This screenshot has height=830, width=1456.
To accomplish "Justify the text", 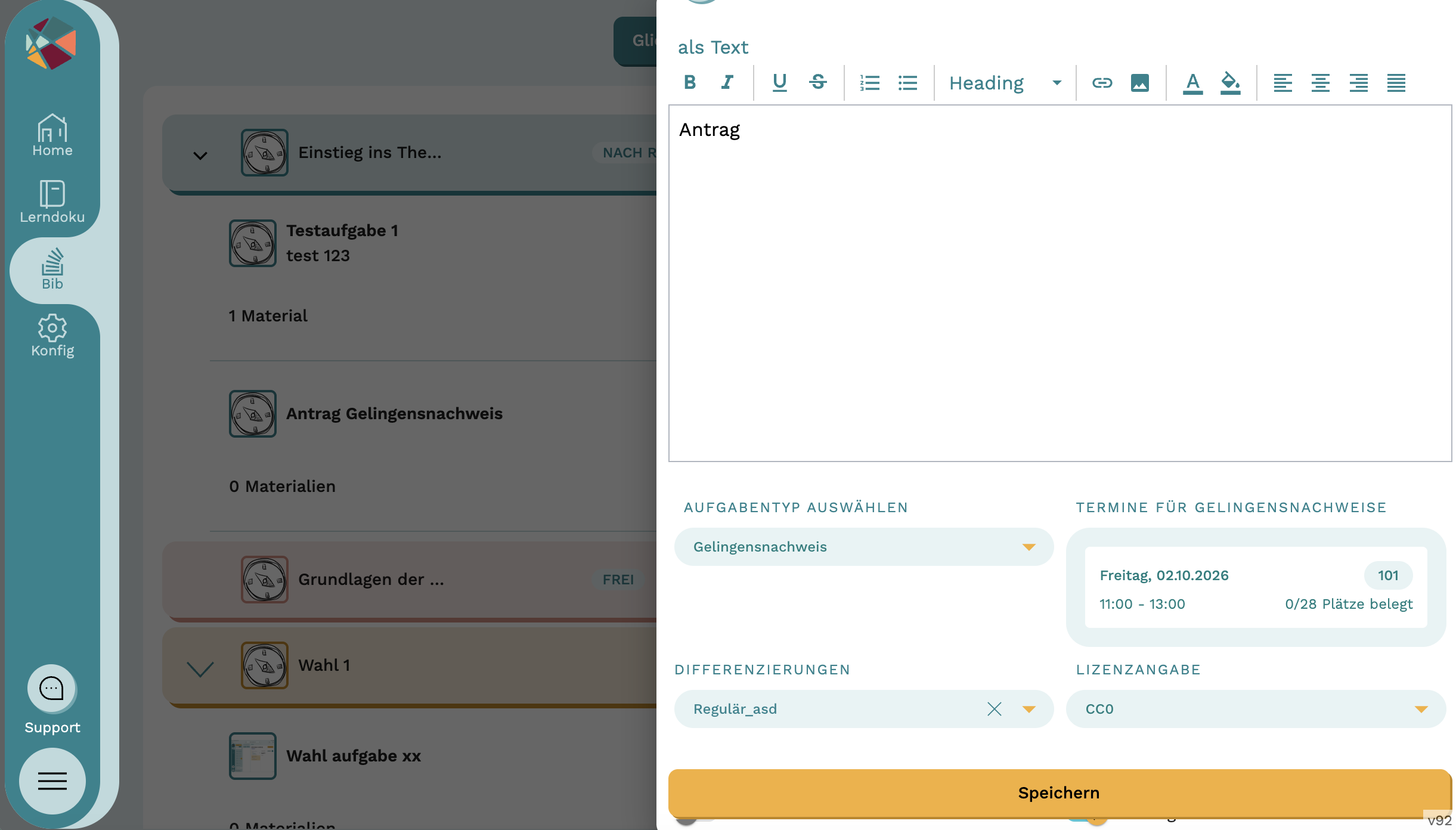I will (x=1396, y=82).
